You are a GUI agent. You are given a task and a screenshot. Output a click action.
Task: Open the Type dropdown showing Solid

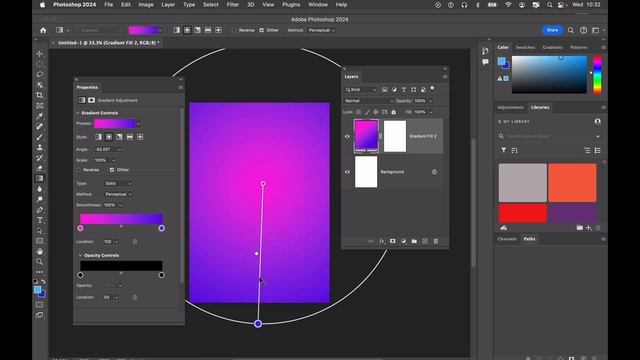(x=118, y=184)
